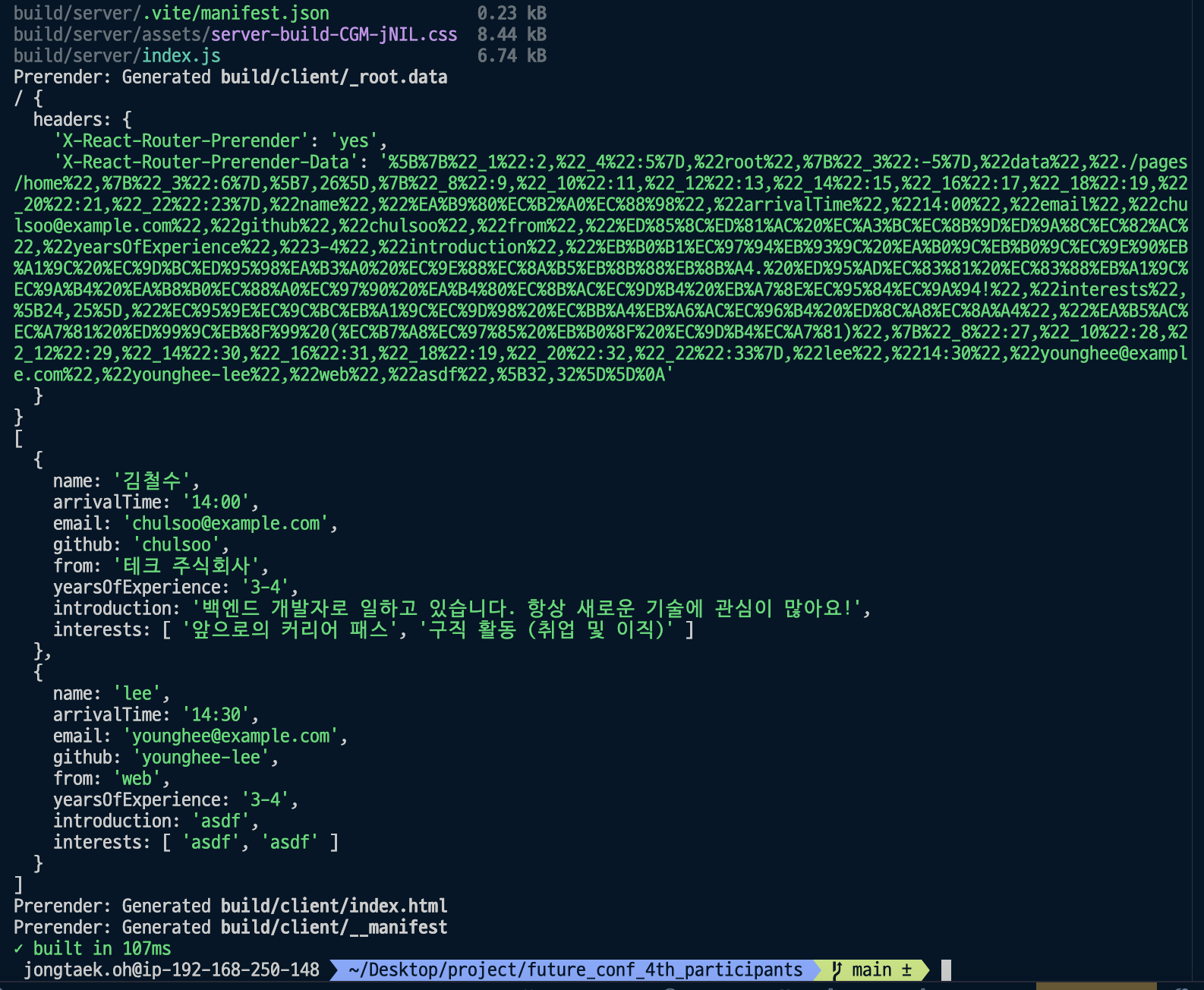Image resolution: width=1204 pixels, height=990 pixels.
Task: Click the '14:30' arrivalTime value
Action: coord(216,714)
